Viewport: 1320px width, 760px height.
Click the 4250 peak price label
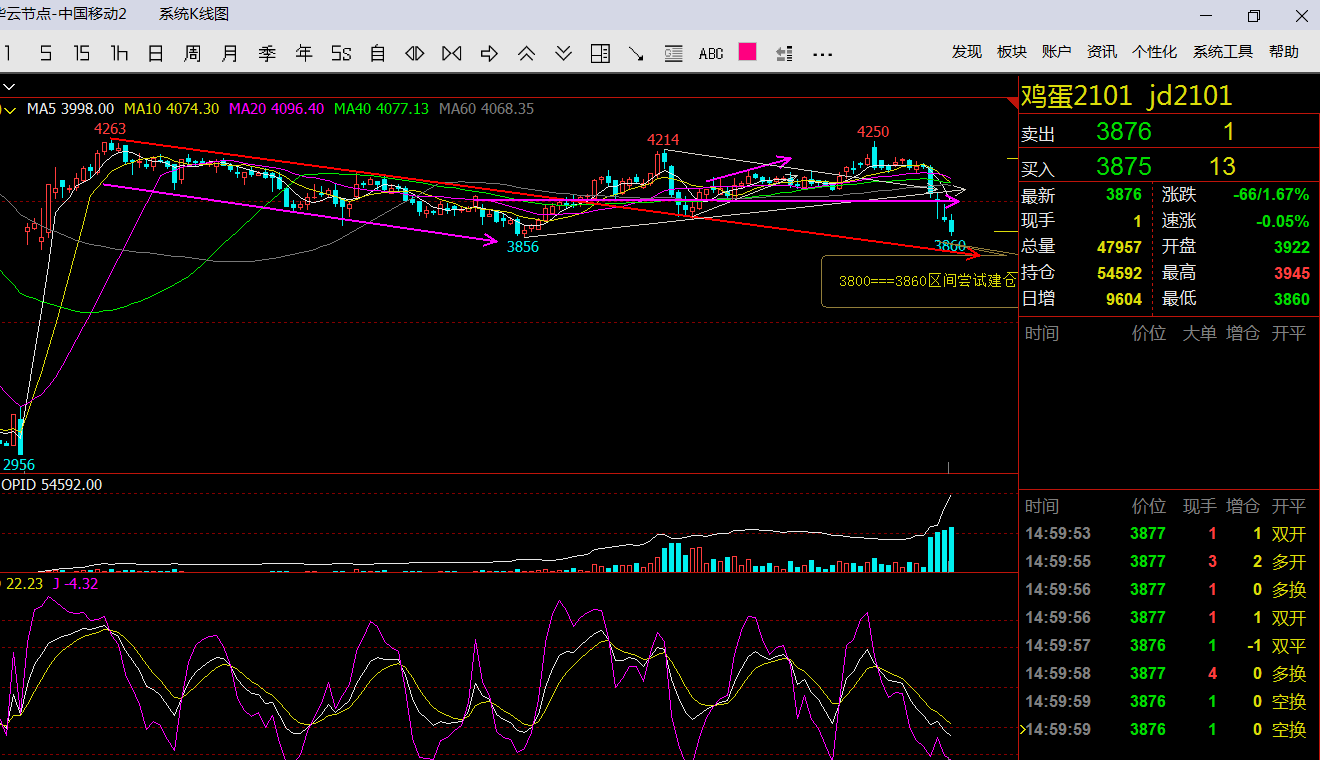873,132
